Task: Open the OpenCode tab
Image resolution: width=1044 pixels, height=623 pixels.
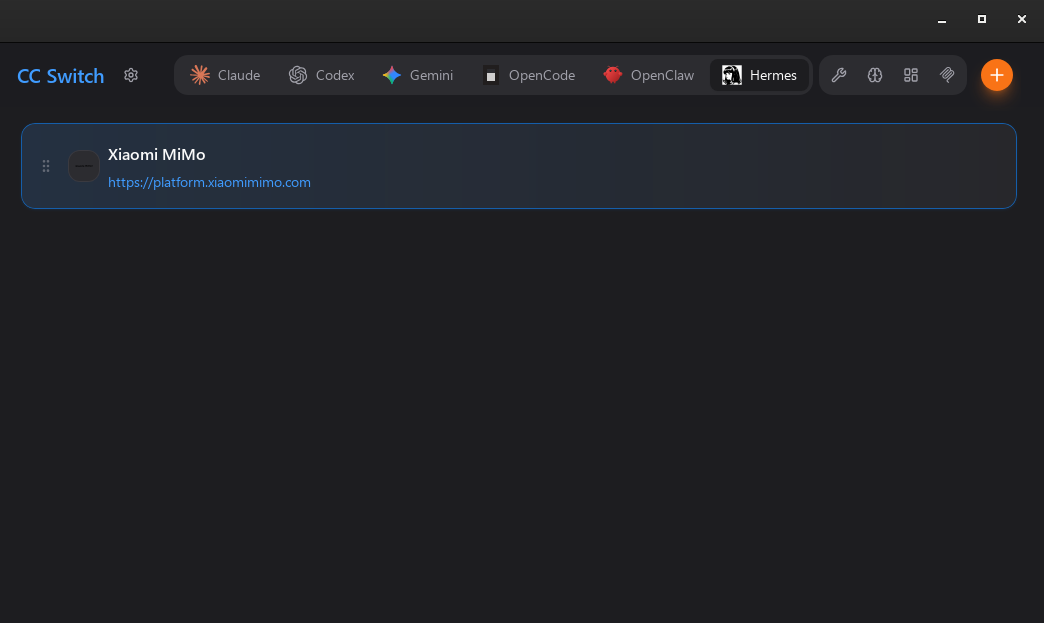Action: coord(529,75)
